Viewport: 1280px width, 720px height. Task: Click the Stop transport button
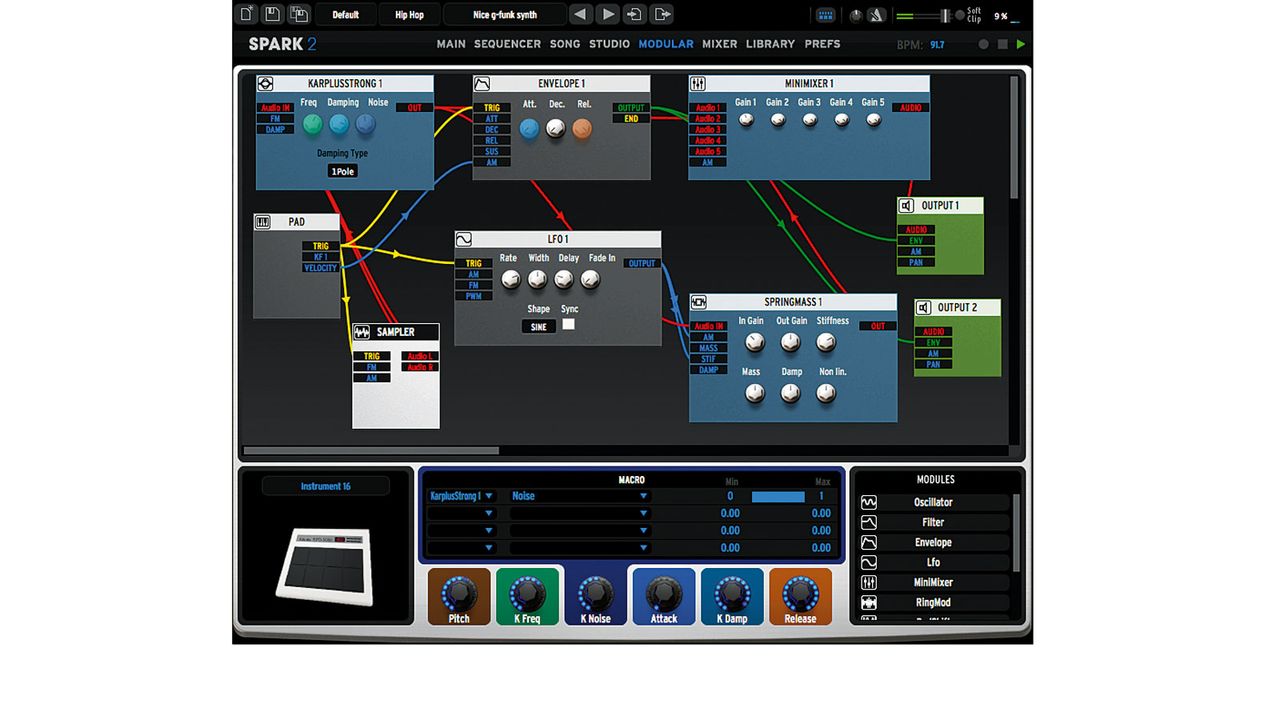tap(1002, 44)
